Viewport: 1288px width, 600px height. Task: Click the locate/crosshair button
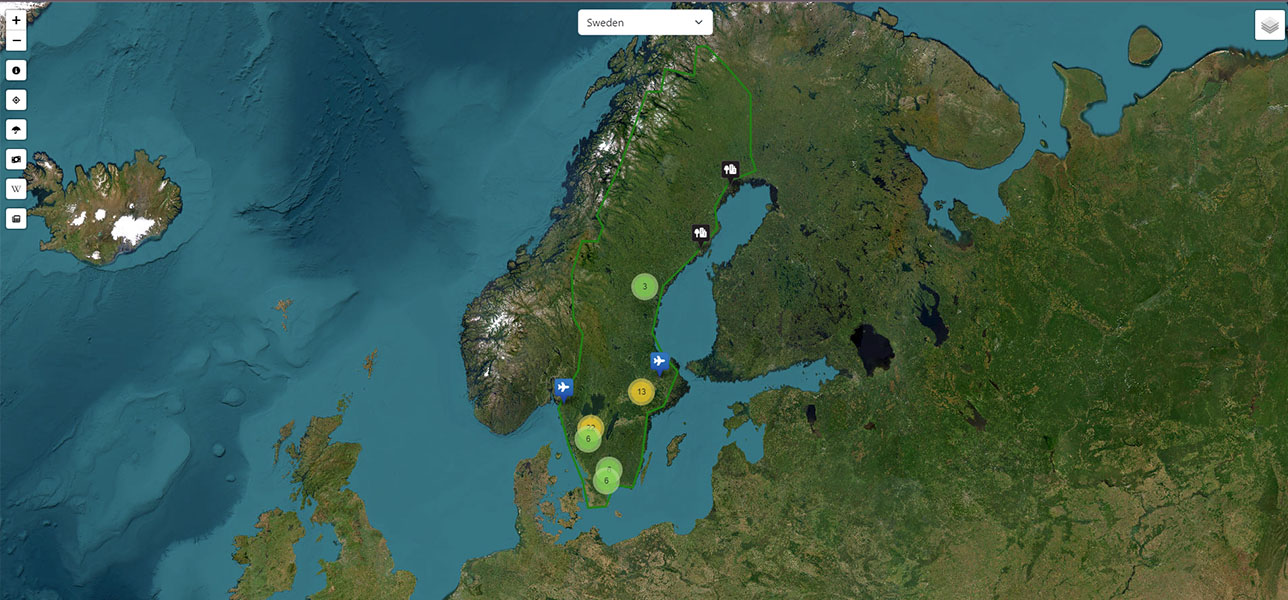tap(16, 100)
